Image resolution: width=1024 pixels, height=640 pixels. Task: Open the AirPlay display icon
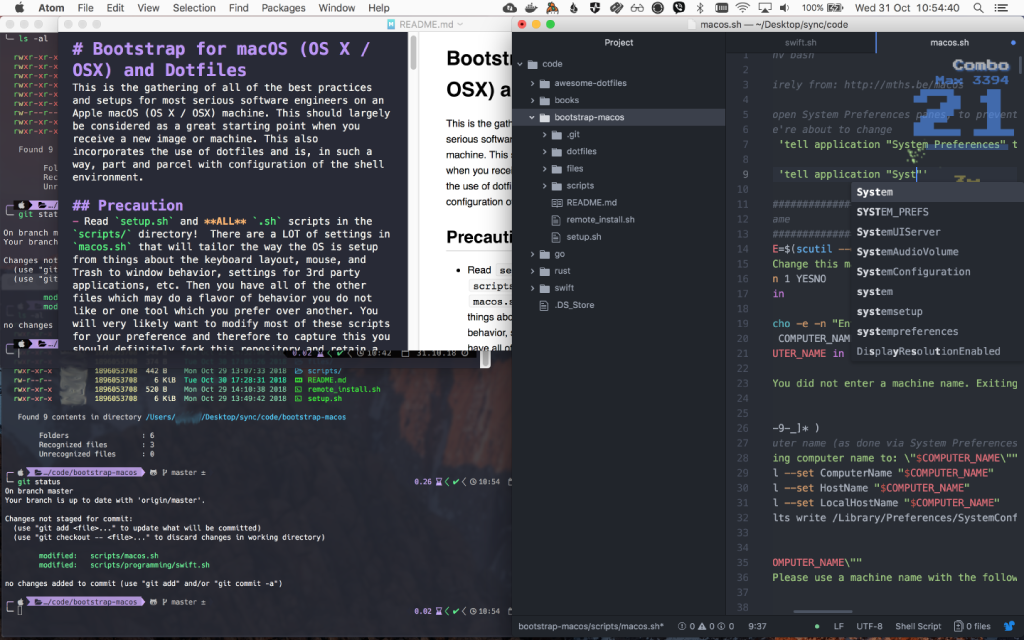point(764,8)
